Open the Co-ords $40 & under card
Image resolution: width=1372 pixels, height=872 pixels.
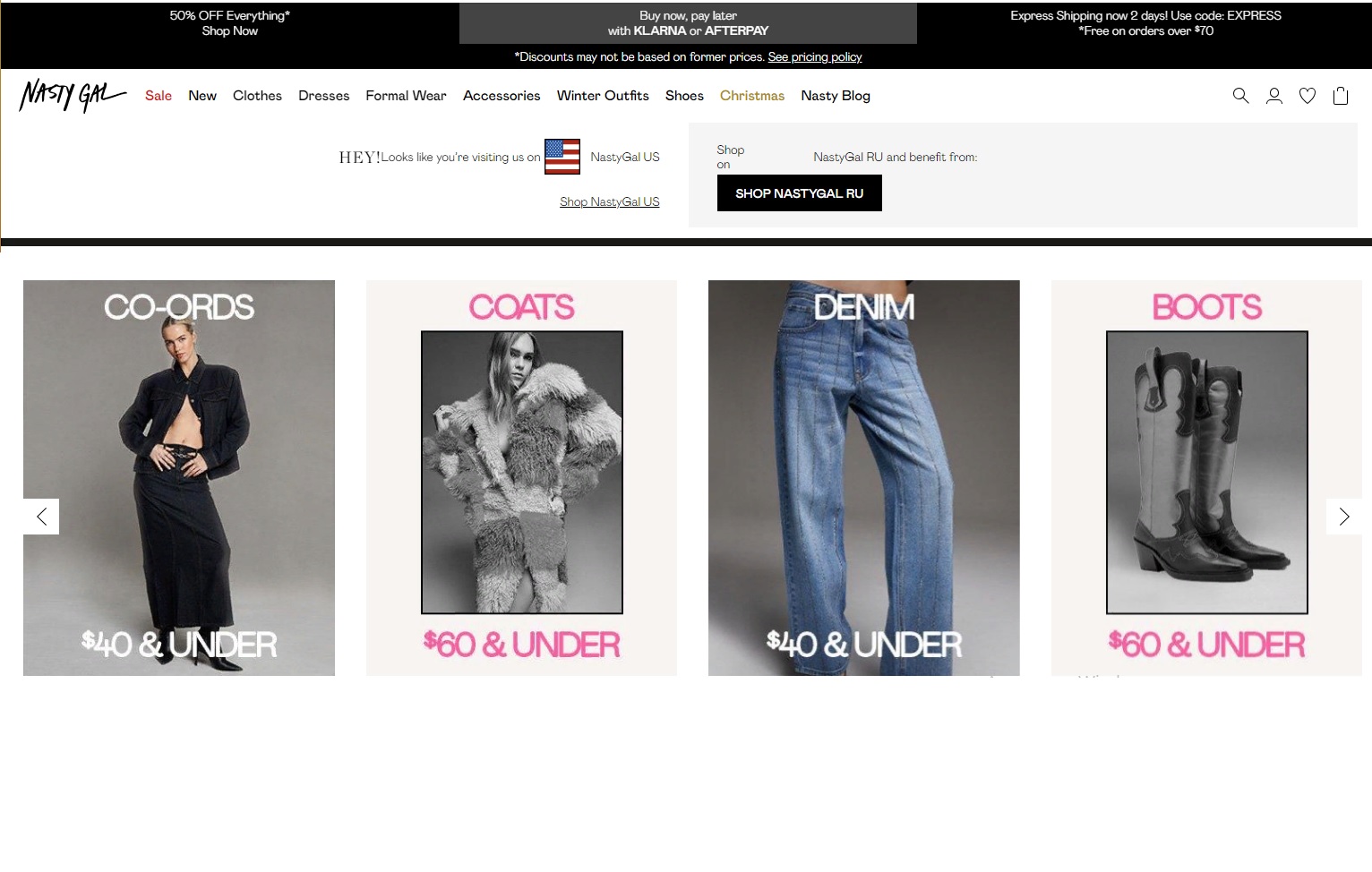click(179, 478)
